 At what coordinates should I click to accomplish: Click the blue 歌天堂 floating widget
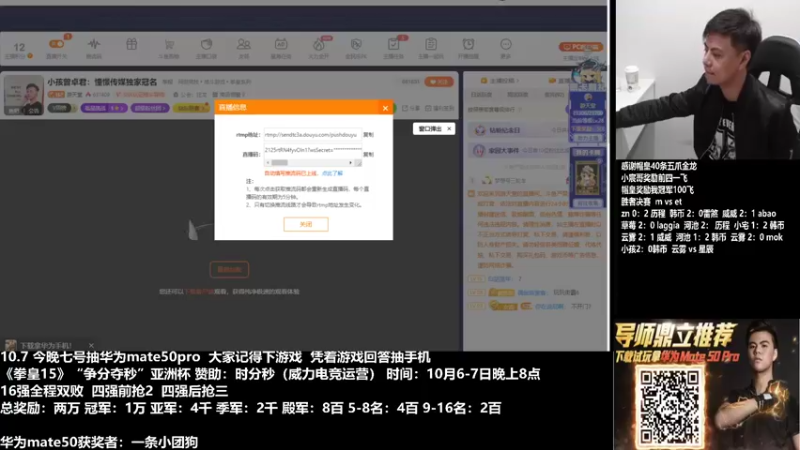pos(588,116)
